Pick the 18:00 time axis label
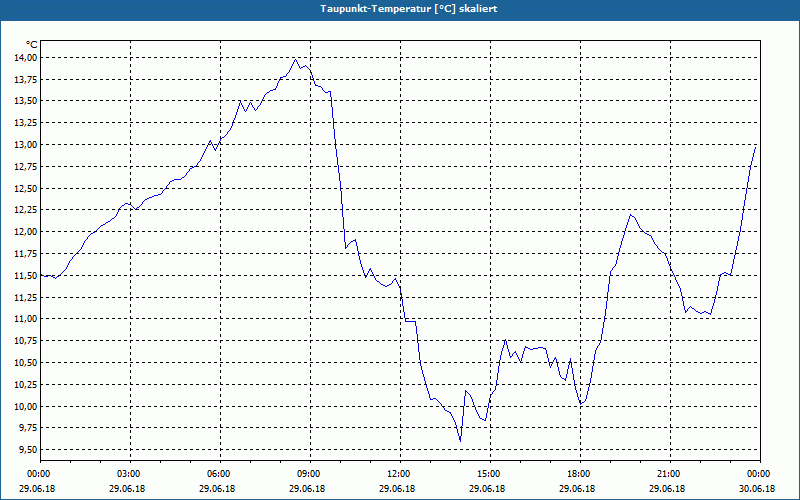800x500 pixels. [x=581, y=473]
